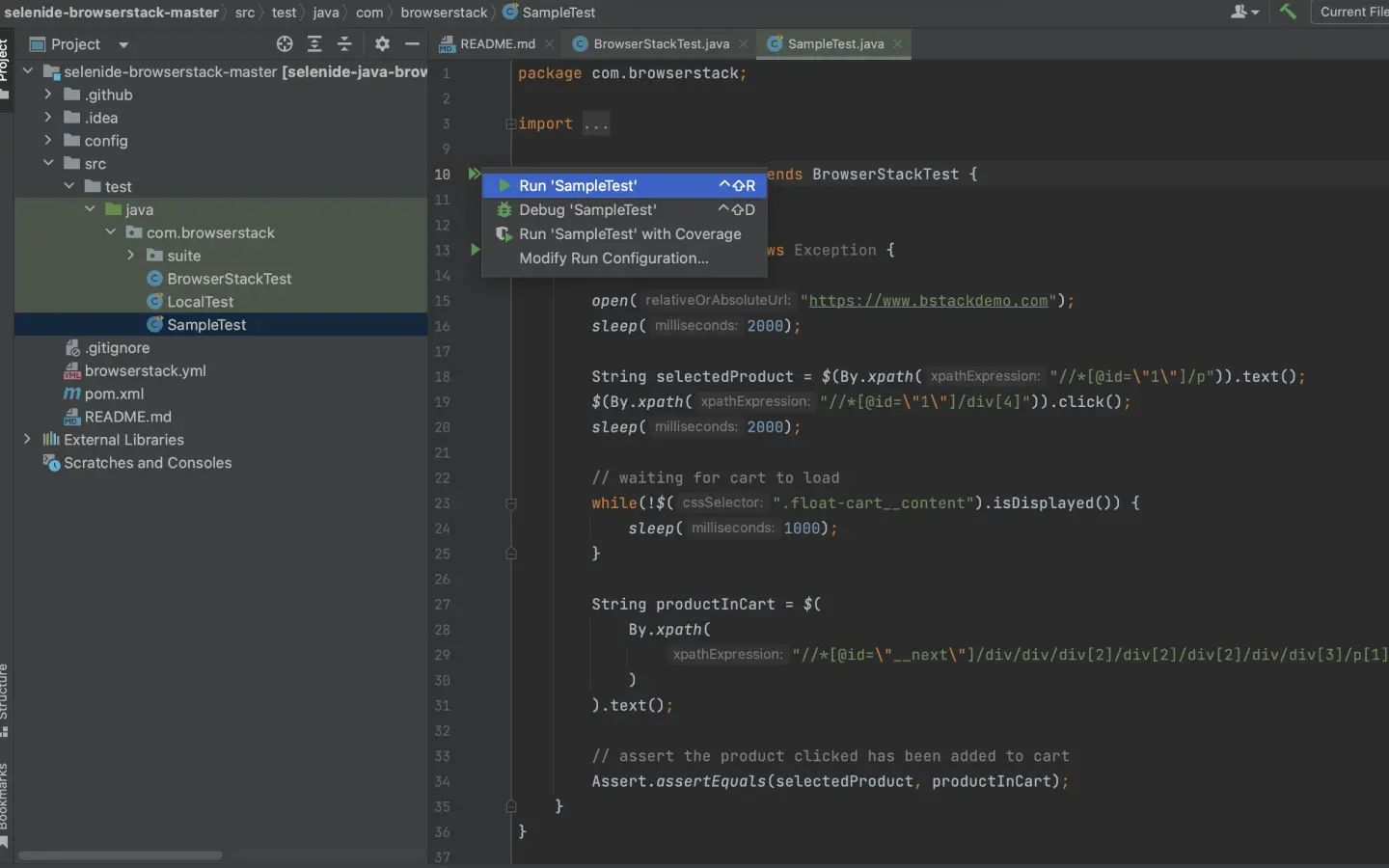The width and height of the screenshot is (1389, 868).
Task: Click the Expand All icon in Project panel
Action: [314, 44]
